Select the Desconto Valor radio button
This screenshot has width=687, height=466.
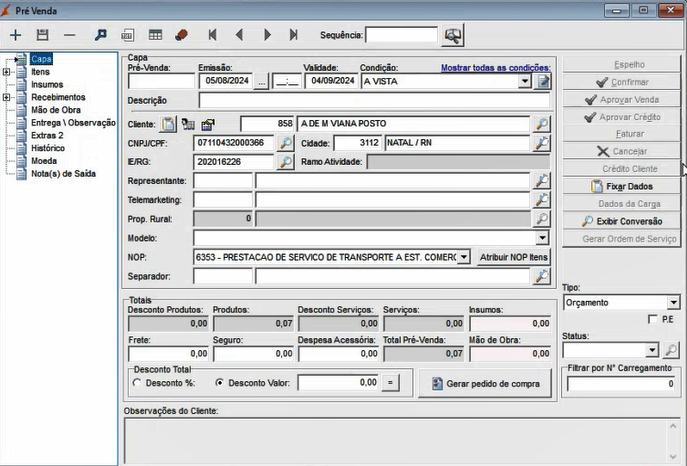220,382
